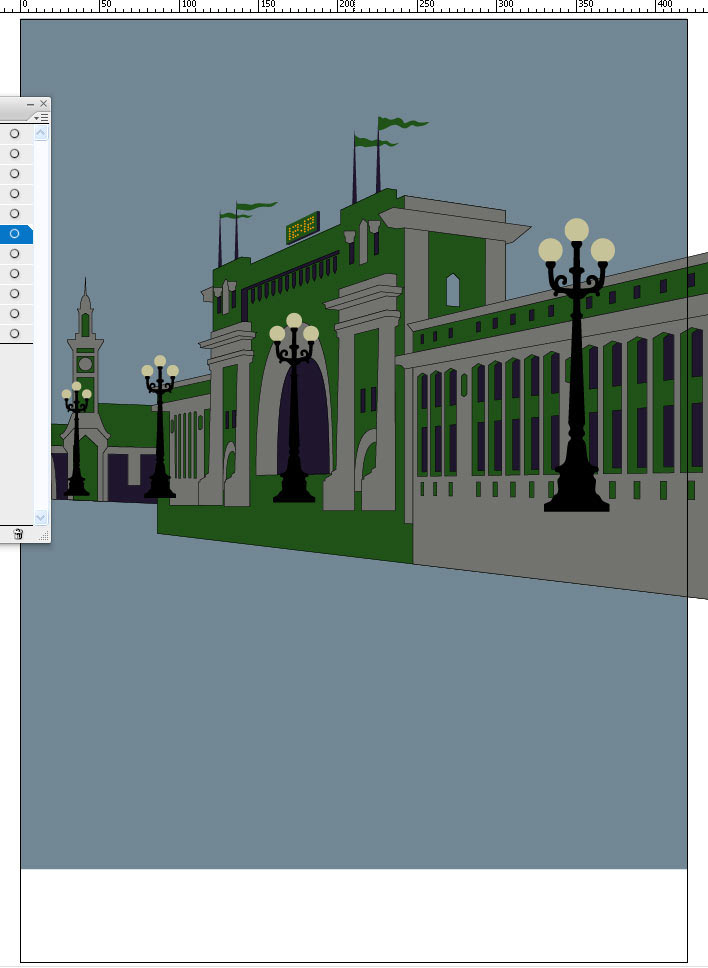The height and width of the screenshot is (968, 708).
Task: Collapse the panel with its minimize button
Action: pyautogui.click(x=30, y=104)
